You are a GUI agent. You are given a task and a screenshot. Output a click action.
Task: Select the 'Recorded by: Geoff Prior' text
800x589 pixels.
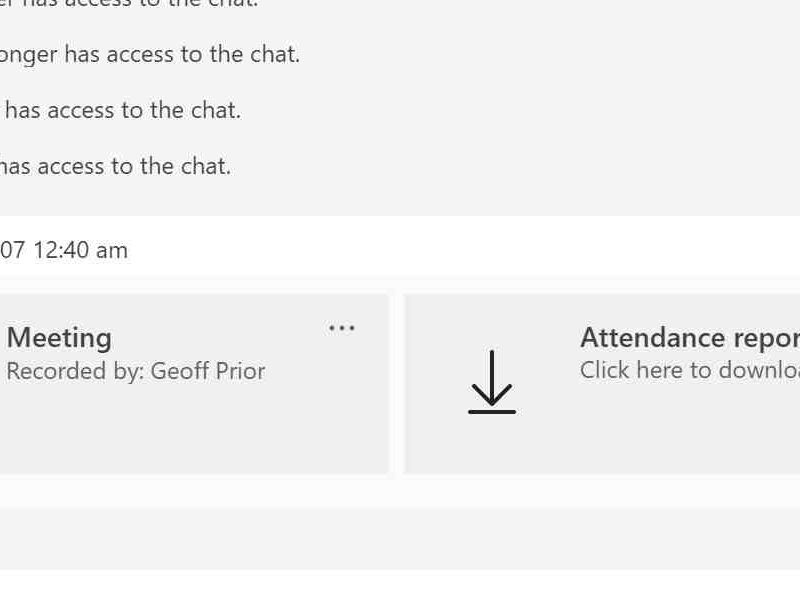coord(136,371)
